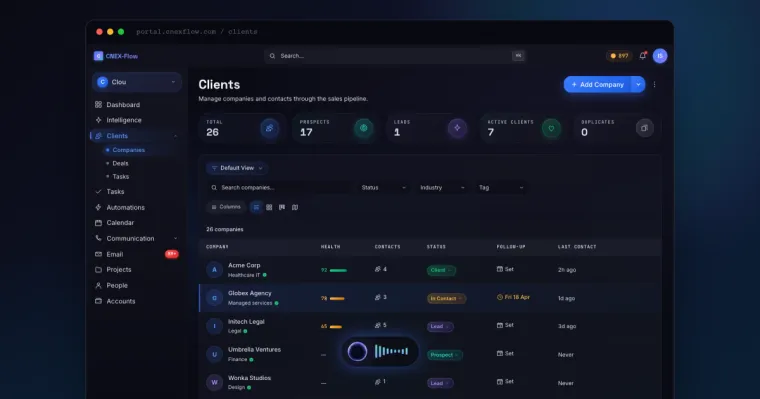The image size is (760, 399).
Task: Open Accounts in sidebar
Action: point(121,301)
